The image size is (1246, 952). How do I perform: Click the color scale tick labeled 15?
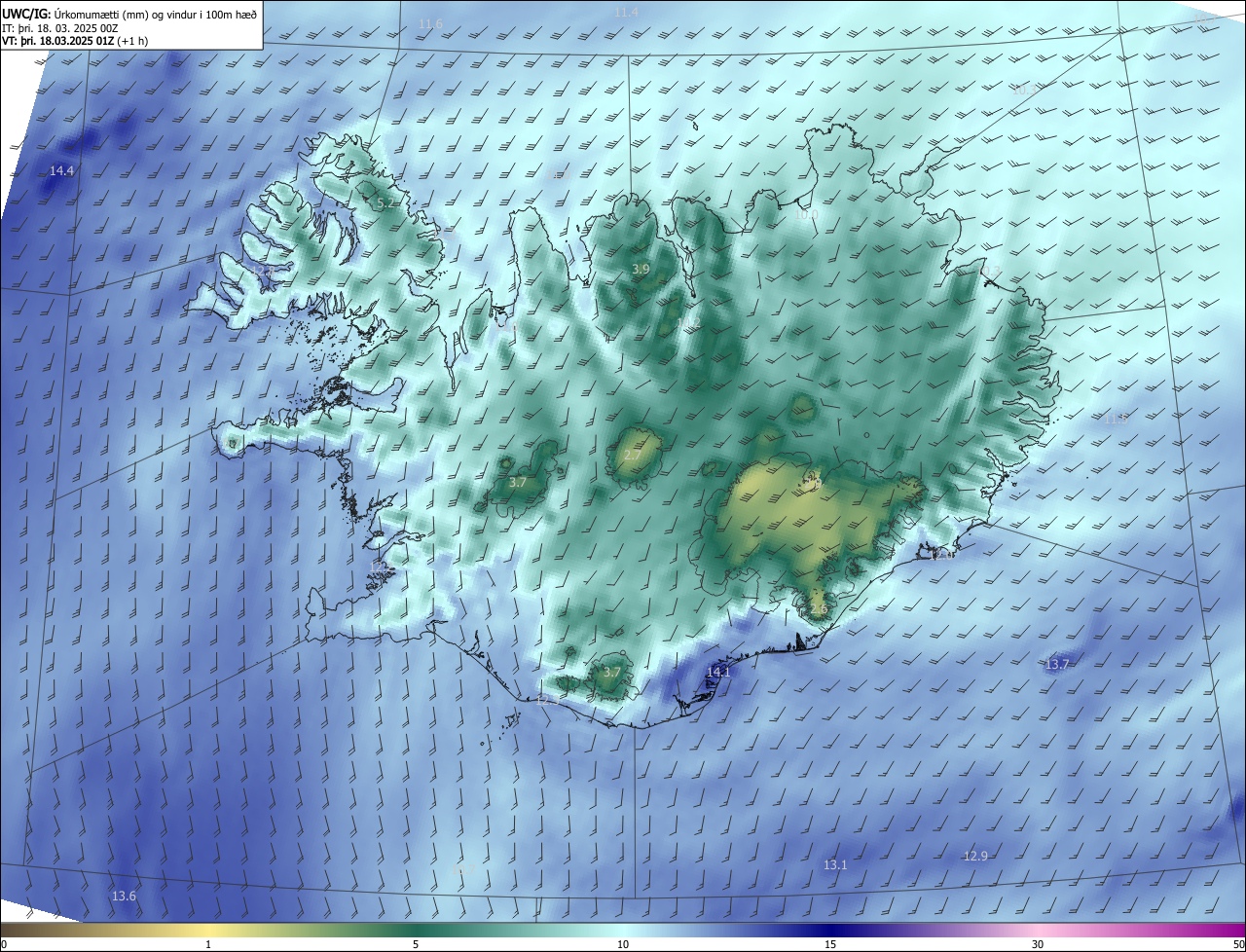point(830,944)
